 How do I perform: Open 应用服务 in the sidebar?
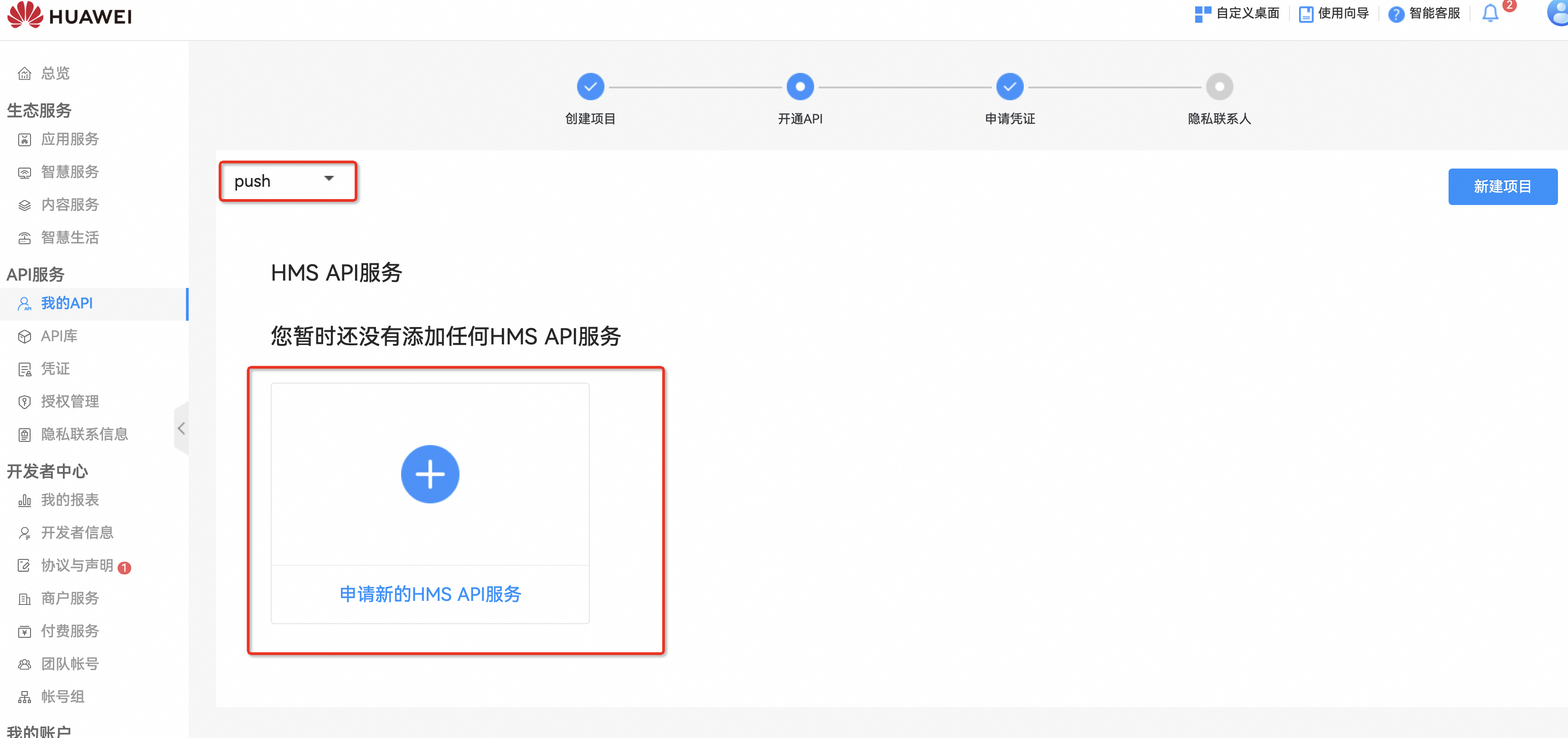click(x=70, y=139)
